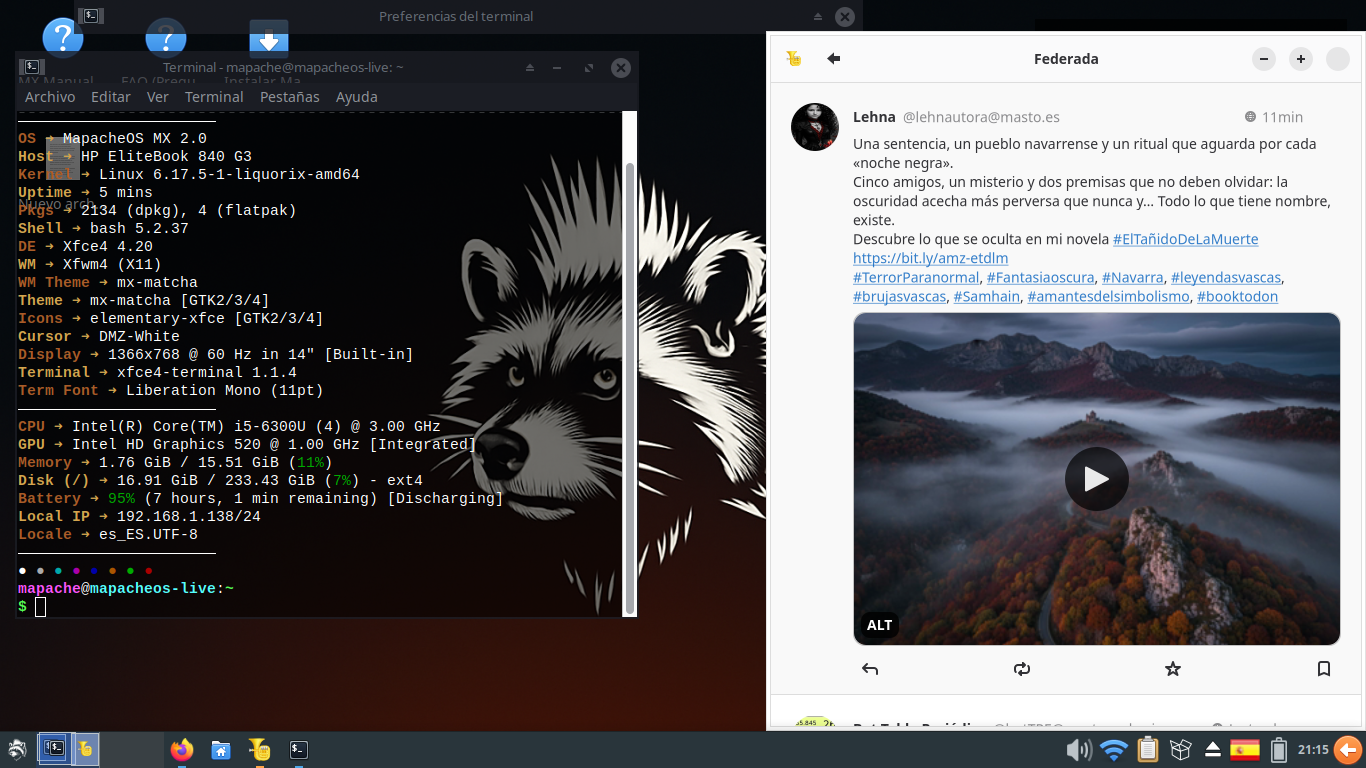Viewport: 1366px width, 768px height.
Task: Click the Preferencias del terminal title bar
Action: pyautogui.click(x=456, y=16)
